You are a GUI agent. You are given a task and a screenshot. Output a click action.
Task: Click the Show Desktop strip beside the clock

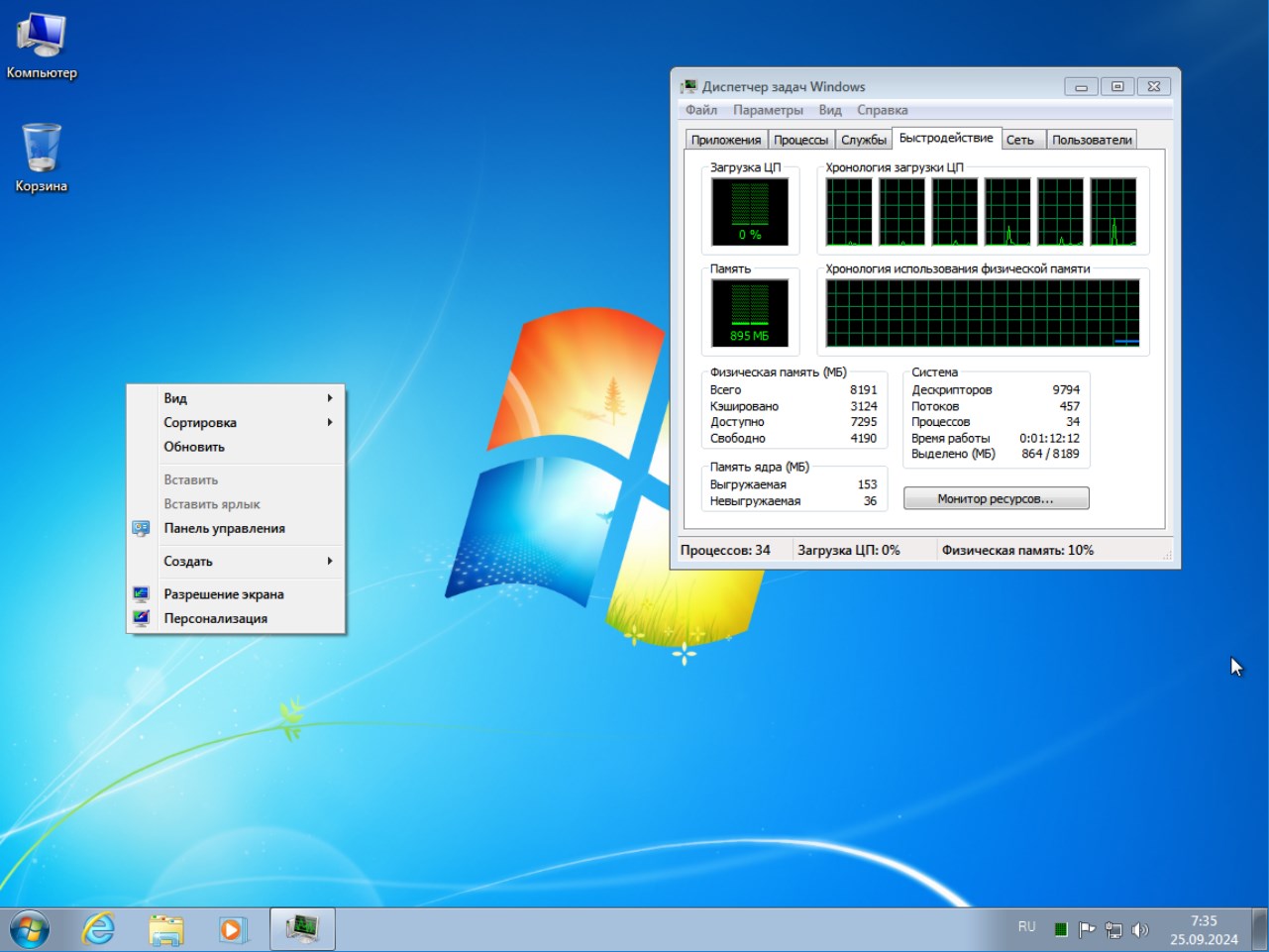point(1259,929)
